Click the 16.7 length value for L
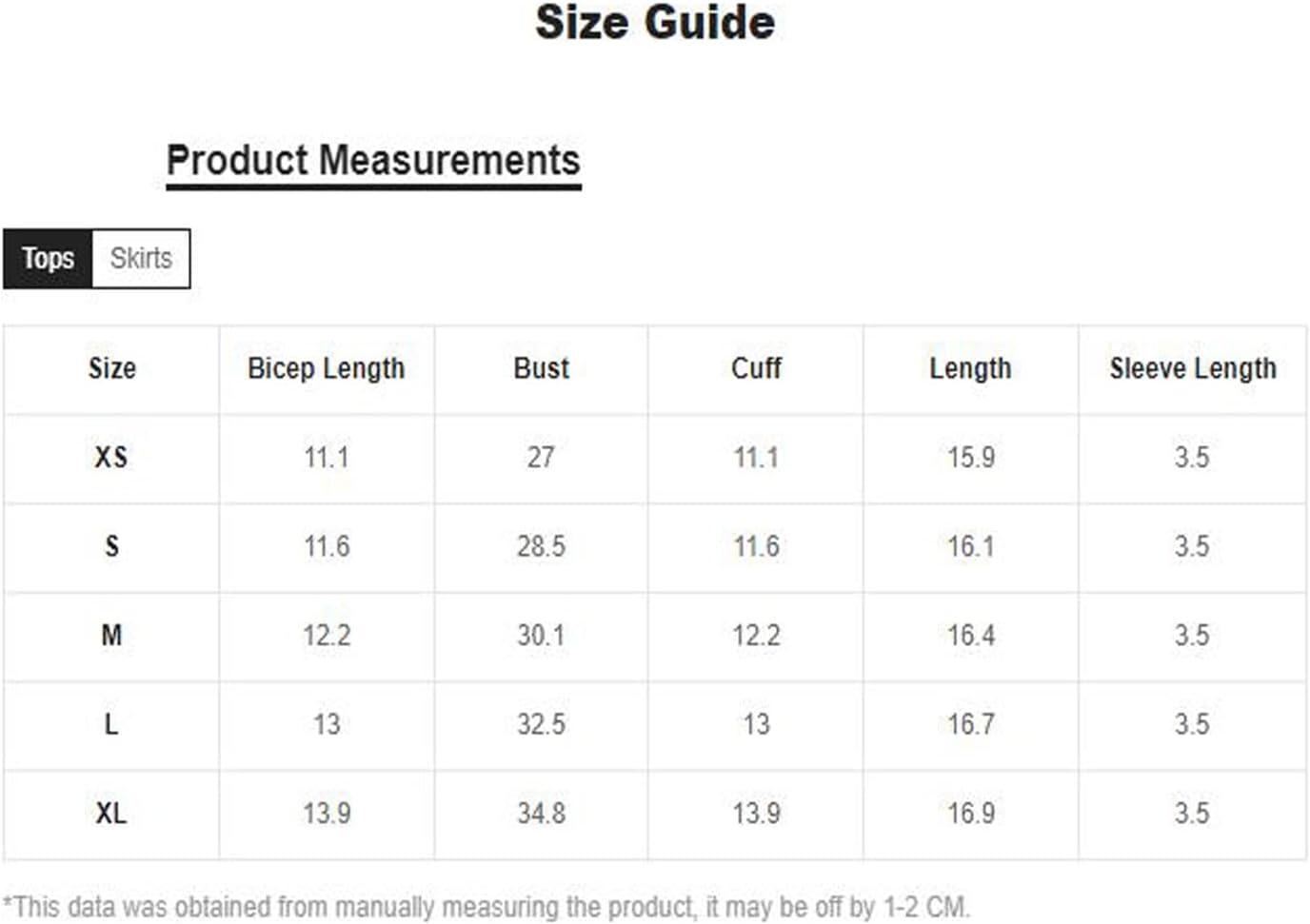The height and width of the screenshot is (924, 1310). [x=970, y=724]
